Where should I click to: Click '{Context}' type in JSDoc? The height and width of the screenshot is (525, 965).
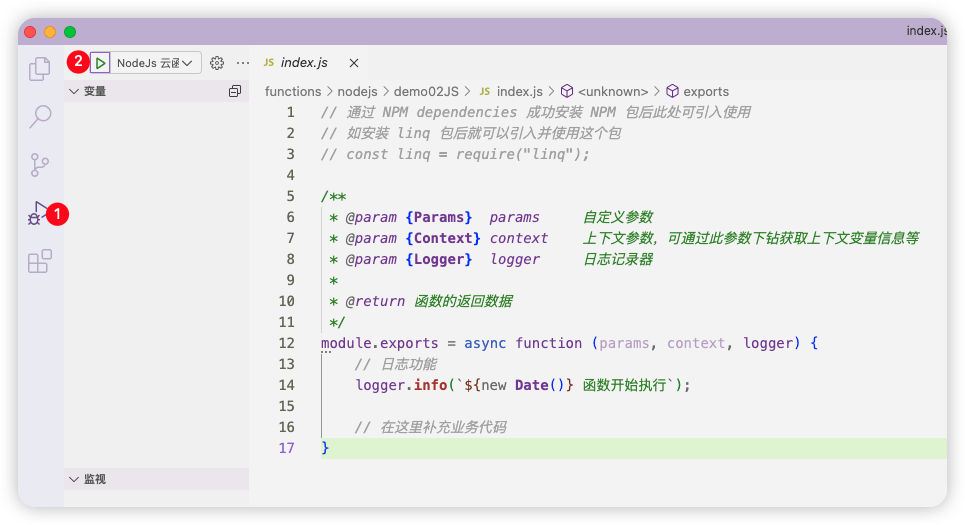pyautogui.click(x=442, y=239)
